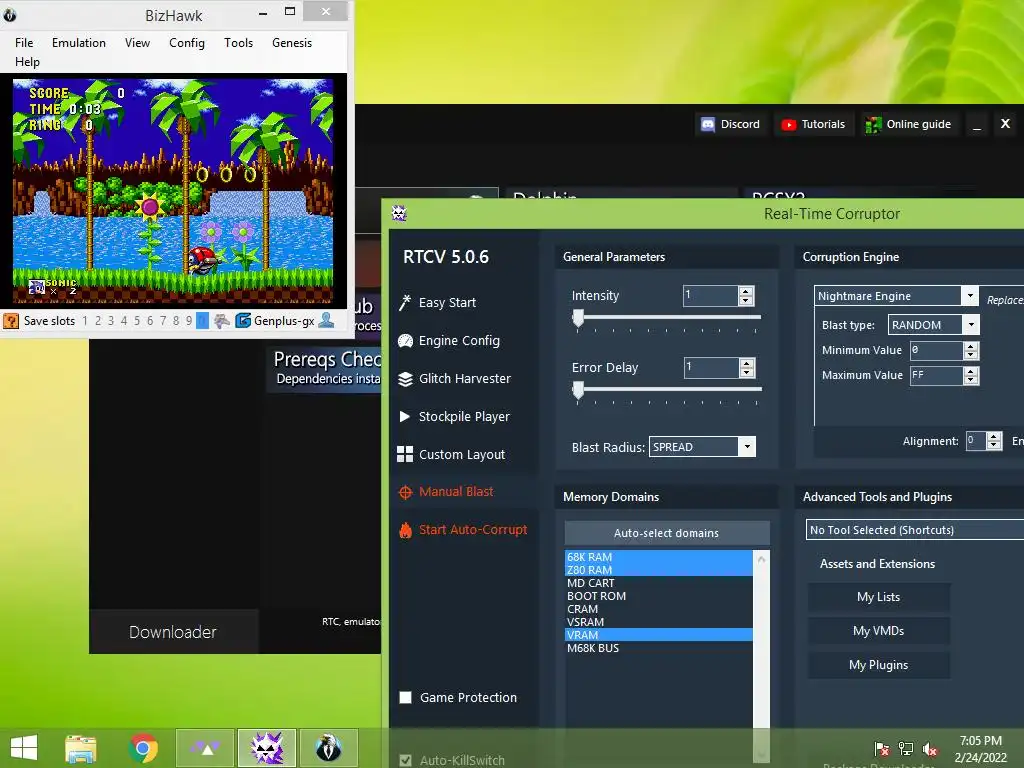Decrease Maximum Value with the down arrow
Image resolution: width=1024 pixels, height=768 pixels.
pos(971,379)
